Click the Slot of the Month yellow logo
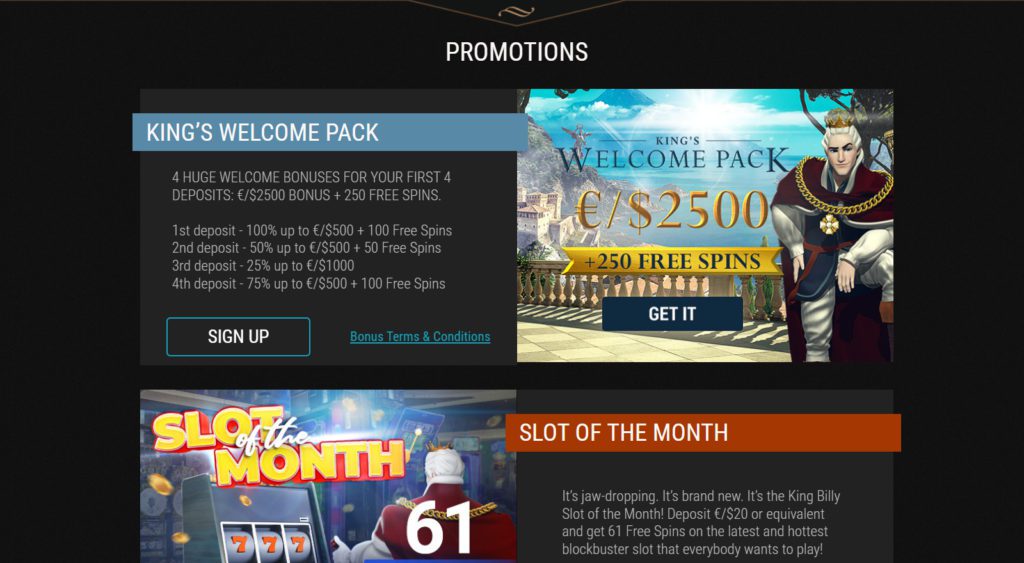The image size is (1024, 563). [x=278, y=446]
